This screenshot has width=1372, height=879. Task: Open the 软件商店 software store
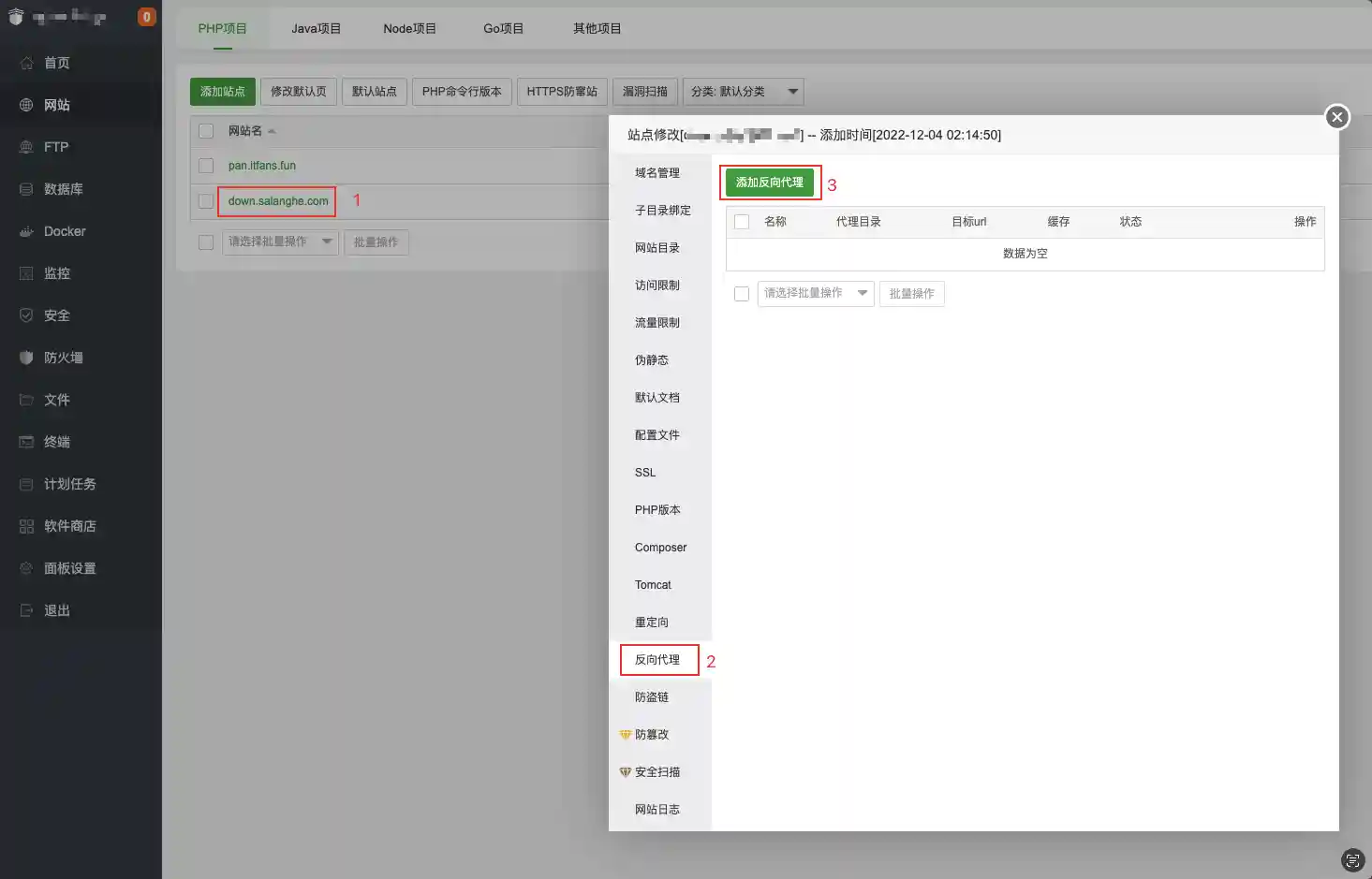(66, 526)
